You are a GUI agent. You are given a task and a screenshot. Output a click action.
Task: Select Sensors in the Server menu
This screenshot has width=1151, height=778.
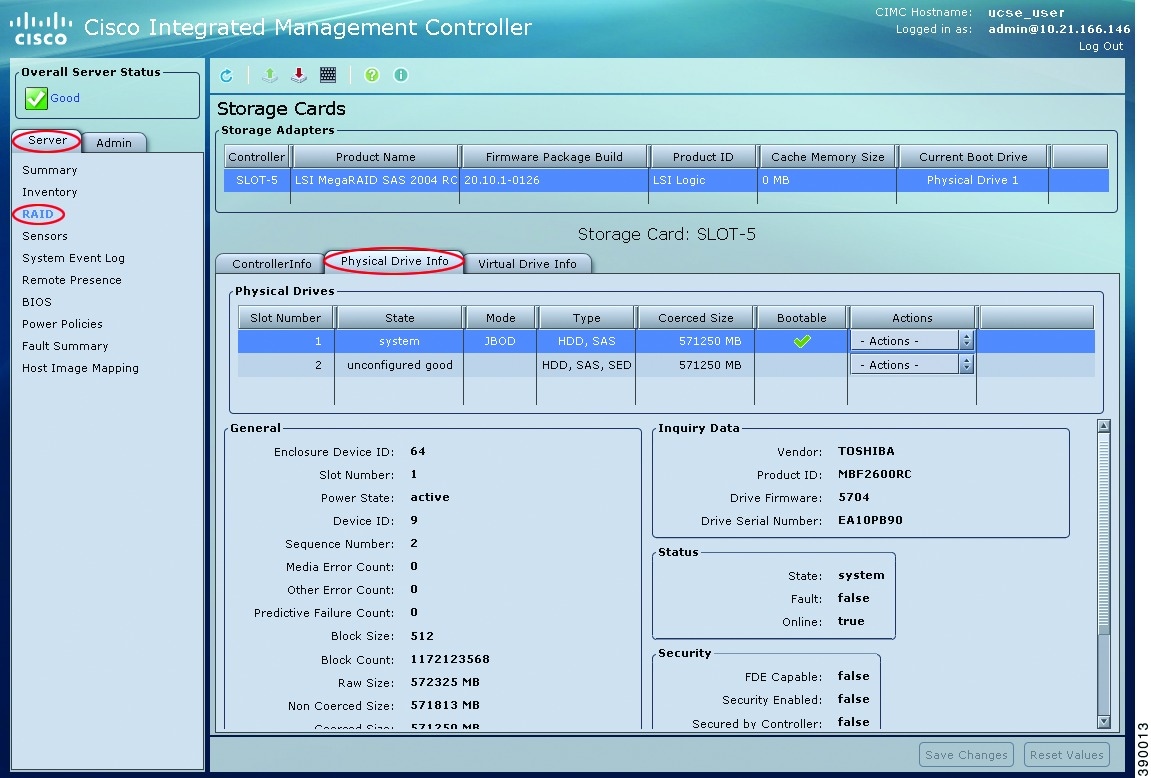point(45,236)
